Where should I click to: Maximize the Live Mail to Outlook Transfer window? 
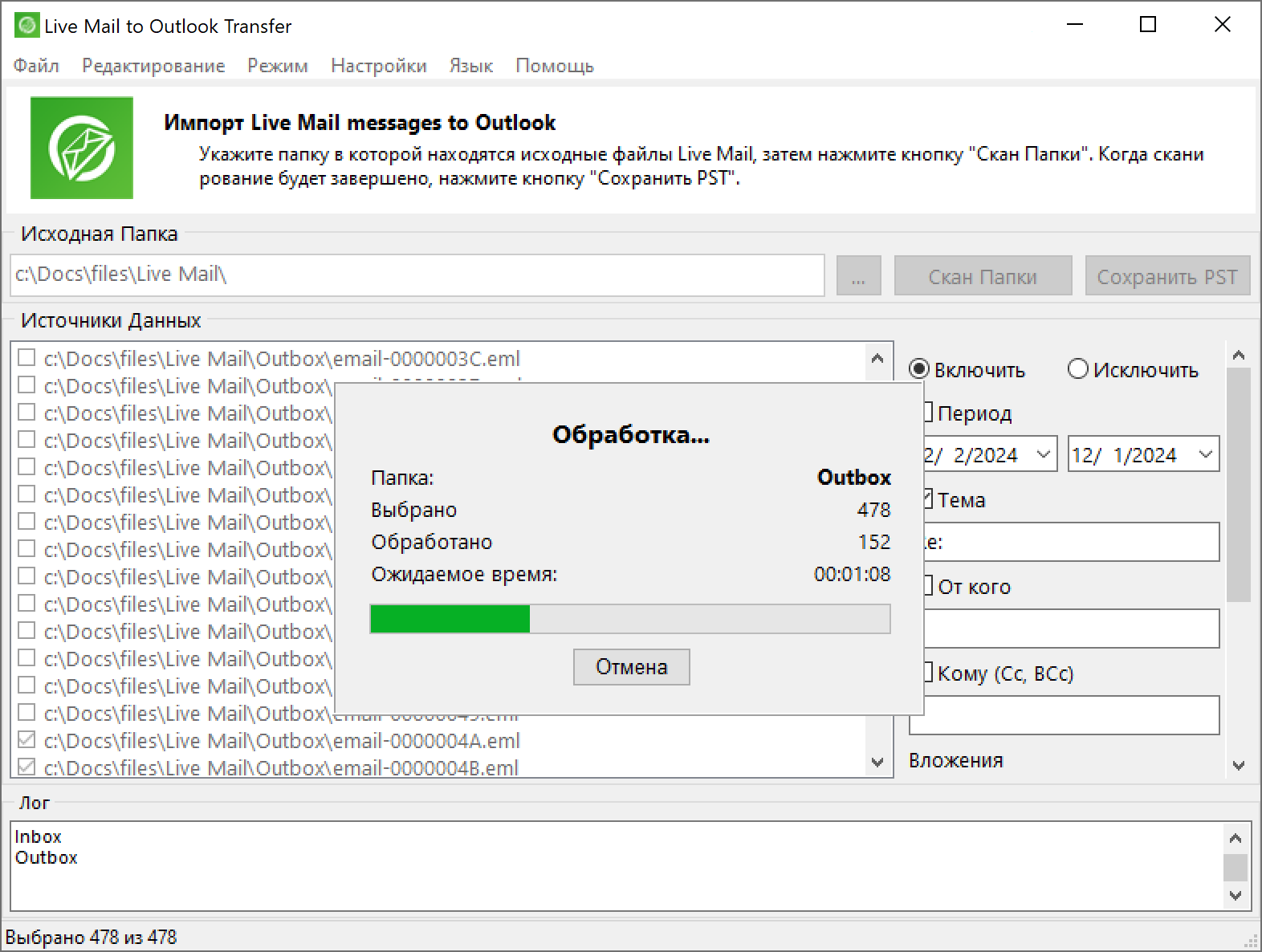click(1148, 25)
